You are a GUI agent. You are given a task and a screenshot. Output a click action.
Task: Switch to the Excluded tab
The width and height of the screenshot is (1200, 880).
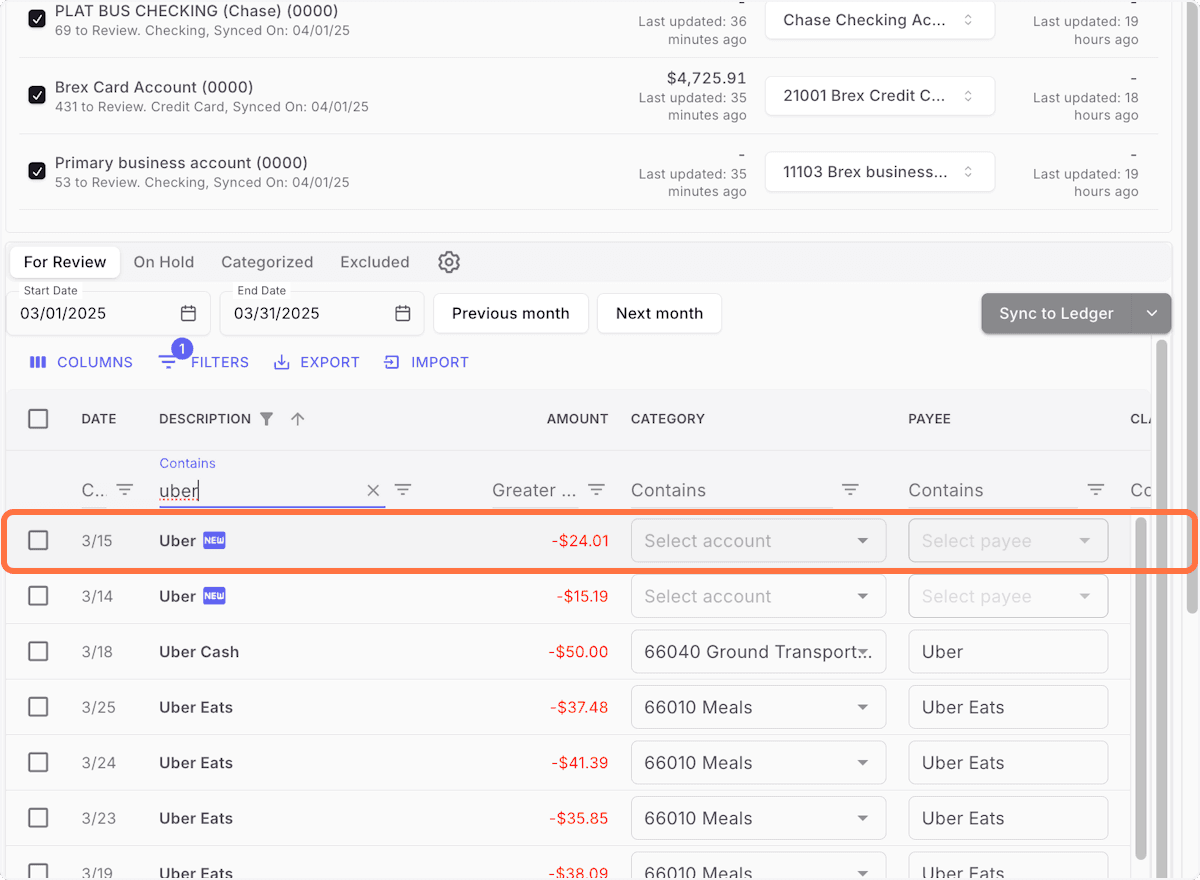pos(374,261)
